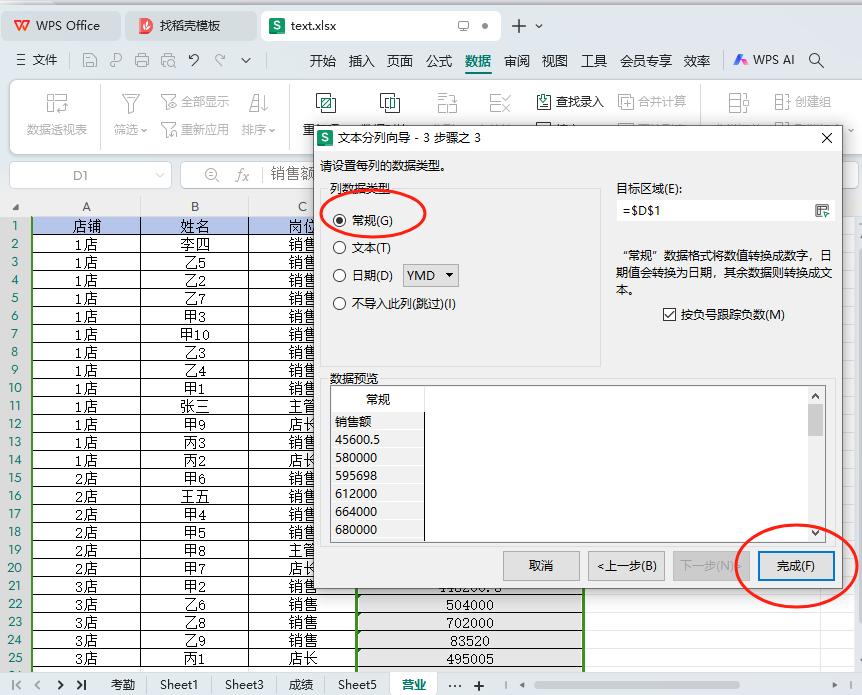Open the 文件 menu
The image size is (862, 695).
pyautogui.click(x=36, y=60)
